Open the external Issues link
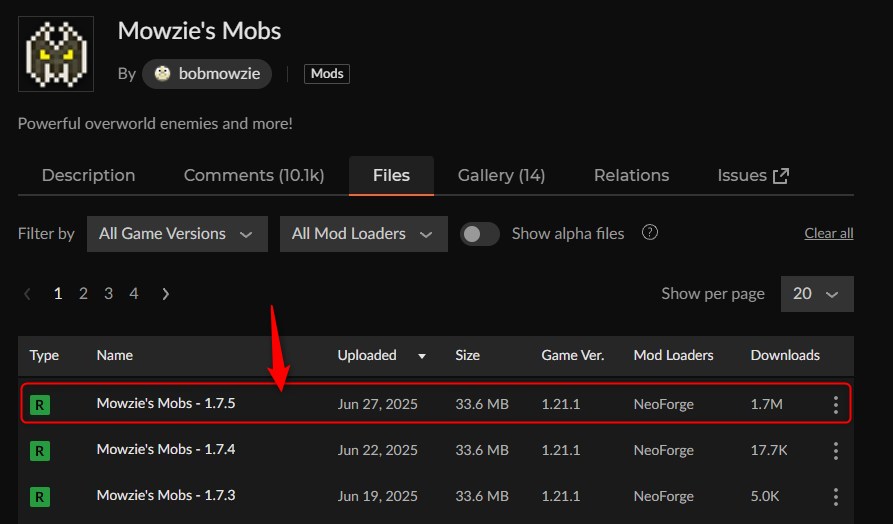 click(x=753, y=175)
